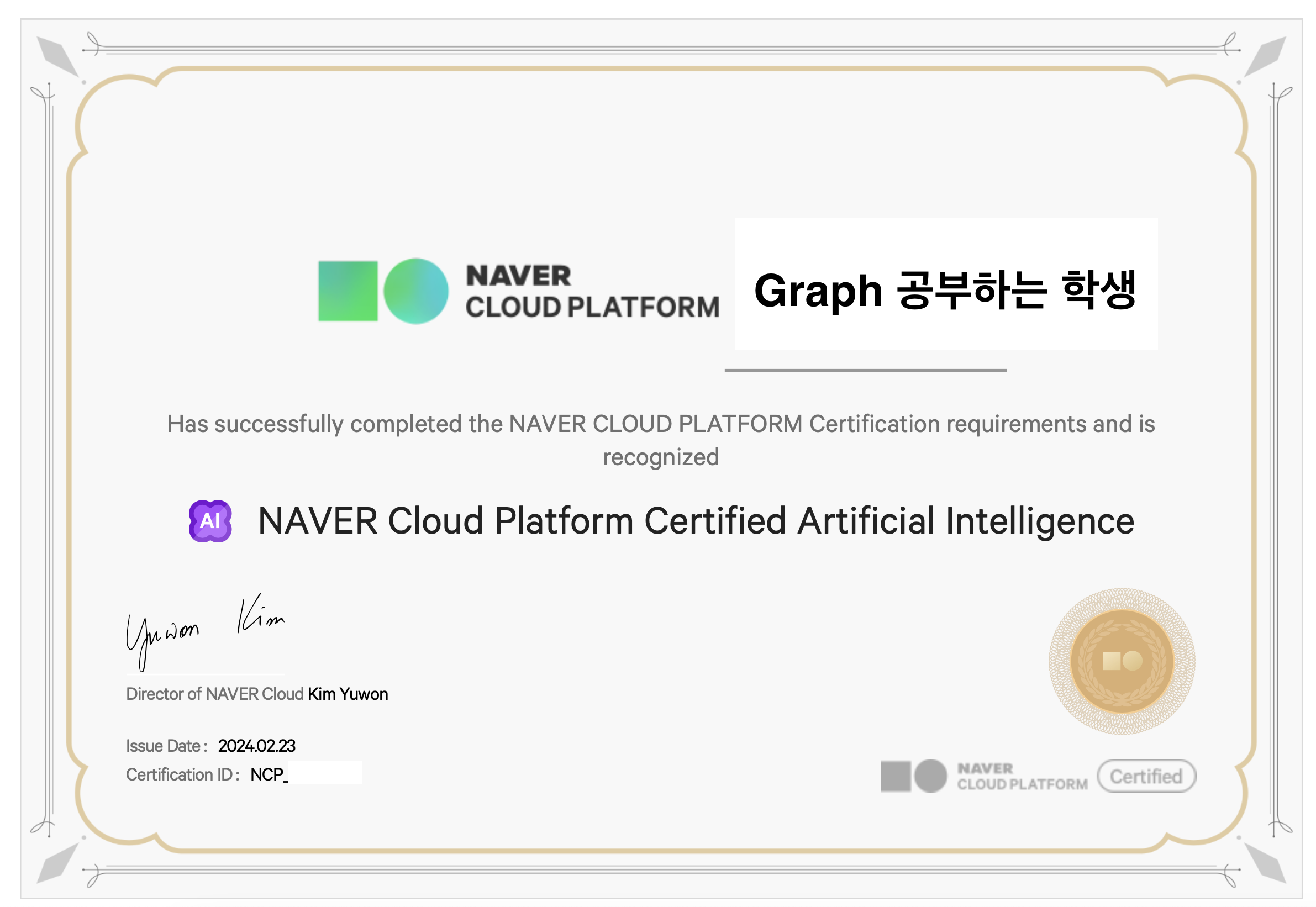Click the large black redacted name box

pos(945,283)
